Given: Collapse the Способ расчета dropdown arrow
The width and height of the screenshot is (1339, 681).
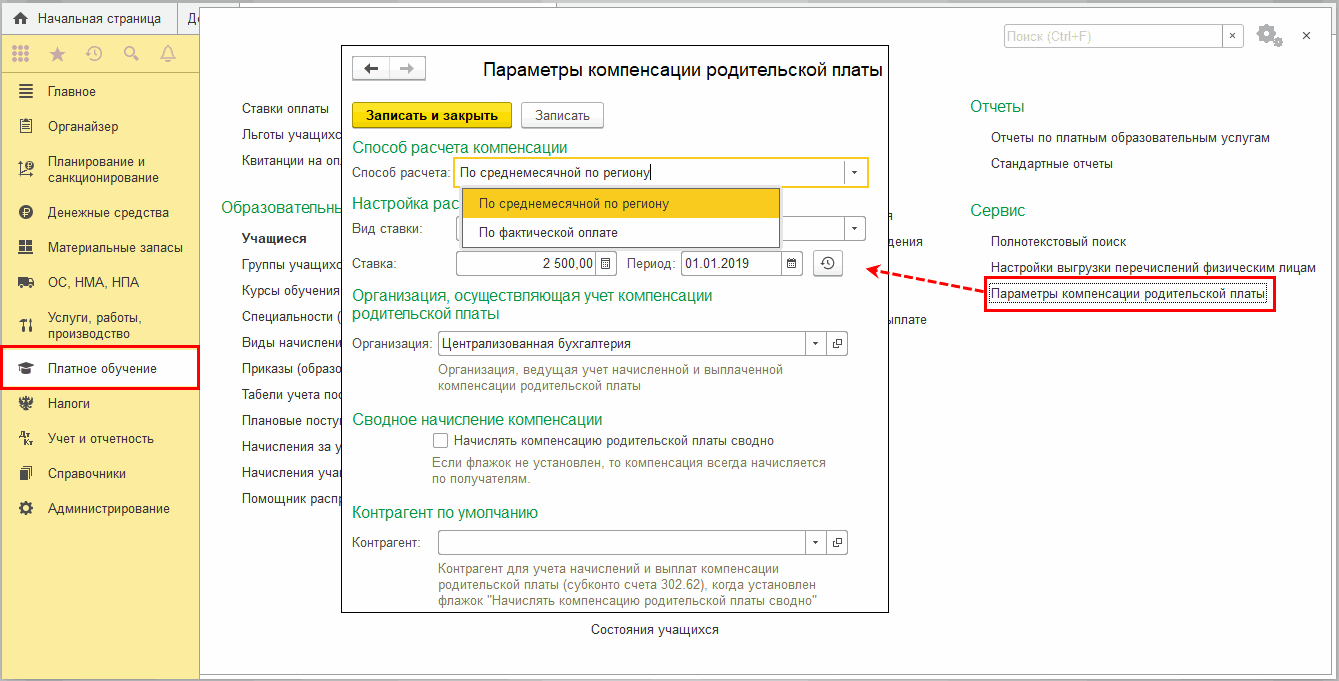Looking at the screenshot, I should pos(855,172).
